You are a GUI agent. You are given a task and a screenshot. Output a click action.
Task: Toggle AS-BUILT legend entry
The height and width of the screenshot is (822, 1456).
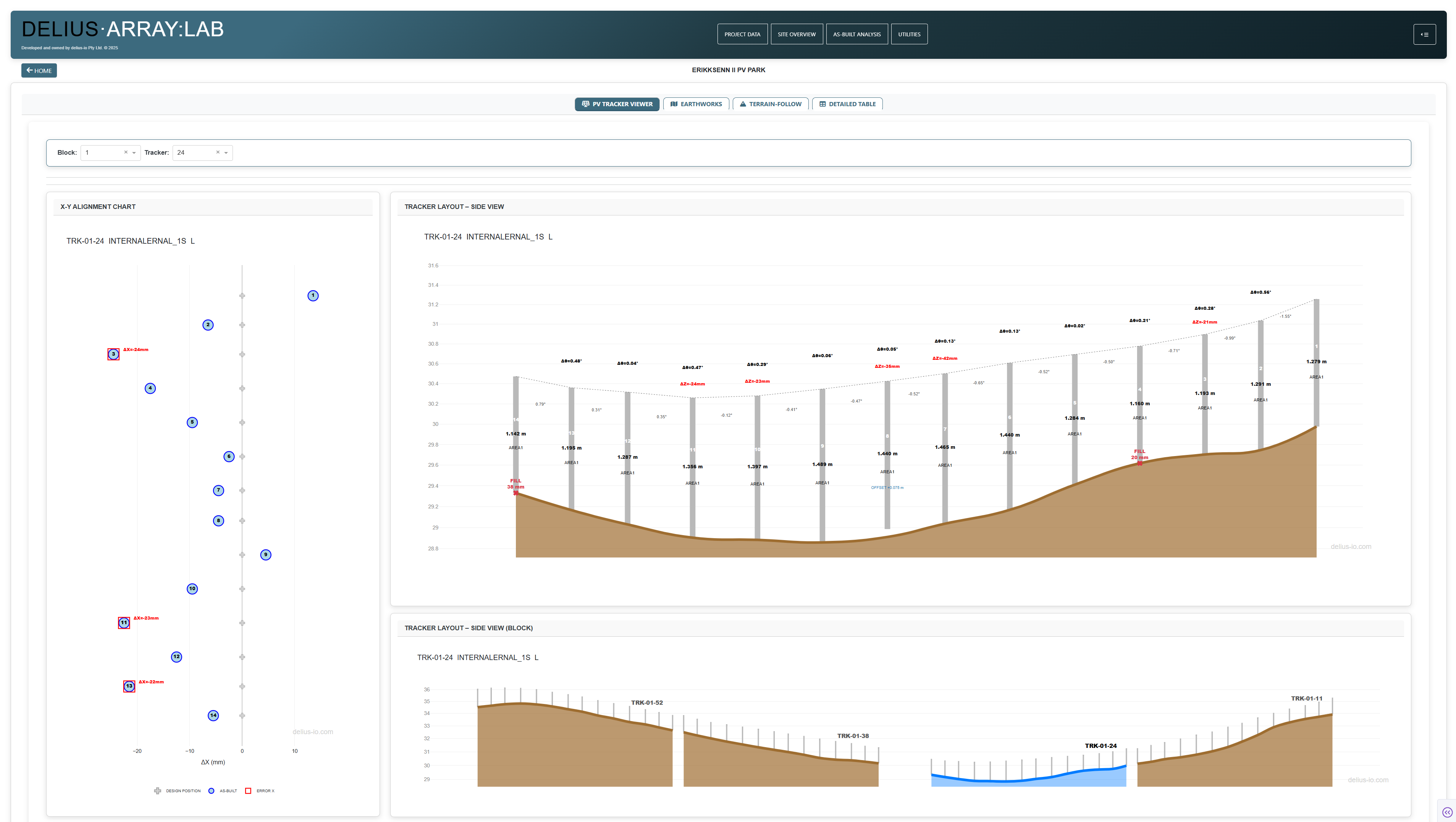tap(223, 791)
